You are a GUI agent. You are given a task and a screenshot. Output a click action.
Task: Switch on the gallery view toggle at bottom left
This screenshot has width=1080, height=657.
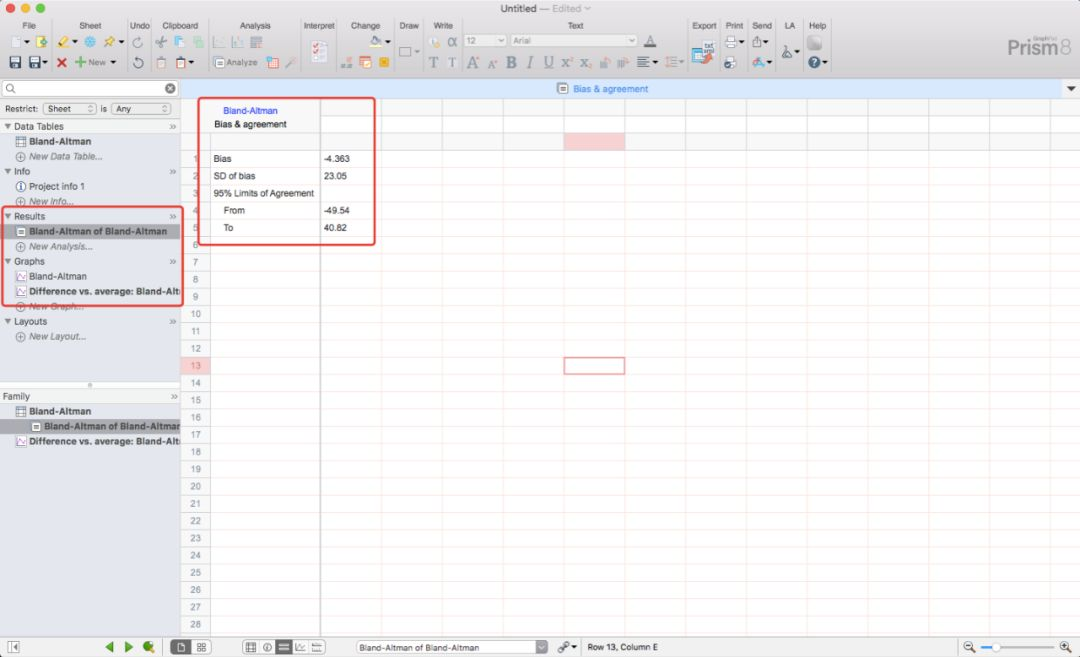(x=200, y=645)
